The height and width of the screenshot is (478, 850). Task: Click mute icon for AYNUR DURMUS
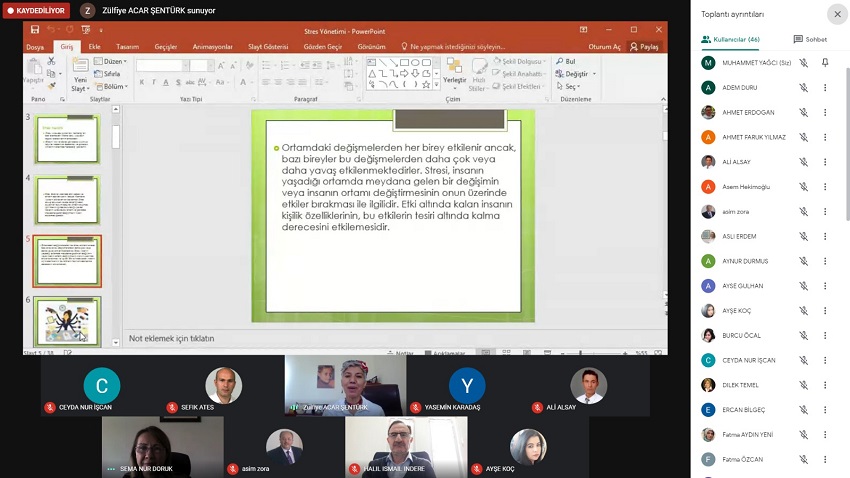click(803, 261)
